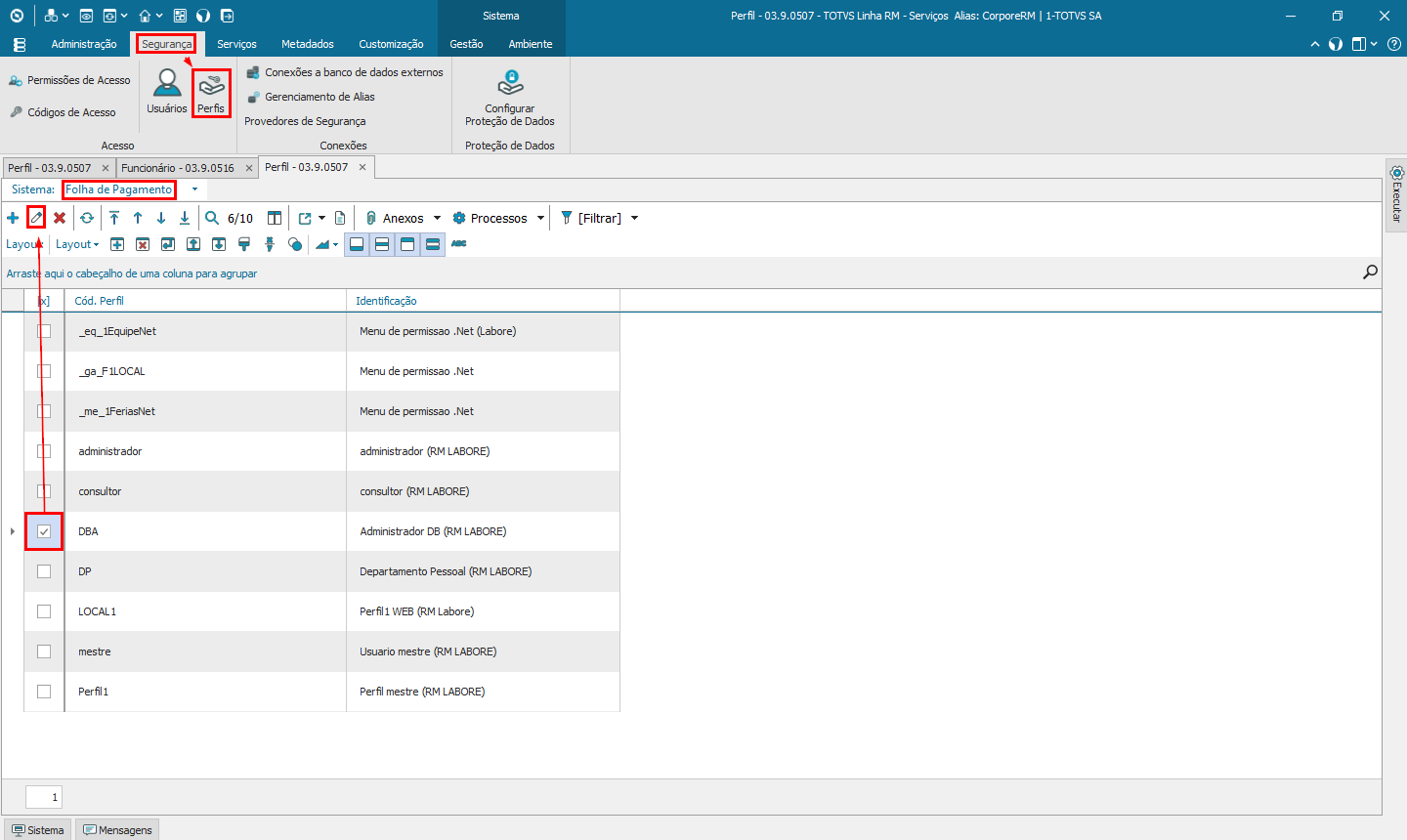Check the DP row checkbox
The height and width of the screenshot is (840, 1407).
pos(44,571)
